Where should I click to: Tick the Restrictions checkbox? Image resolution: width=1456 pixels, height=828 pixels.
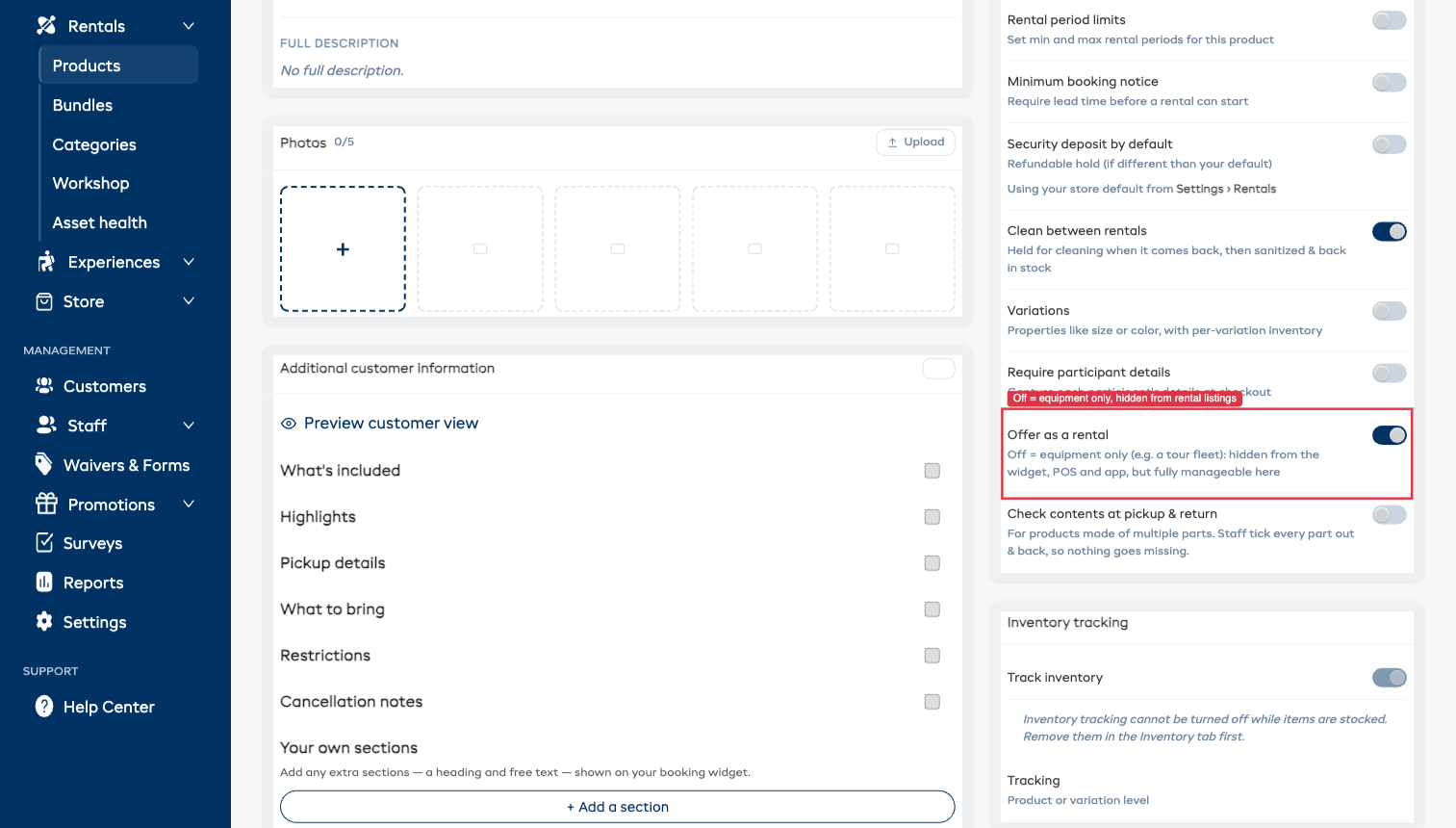tap(932, 656)
